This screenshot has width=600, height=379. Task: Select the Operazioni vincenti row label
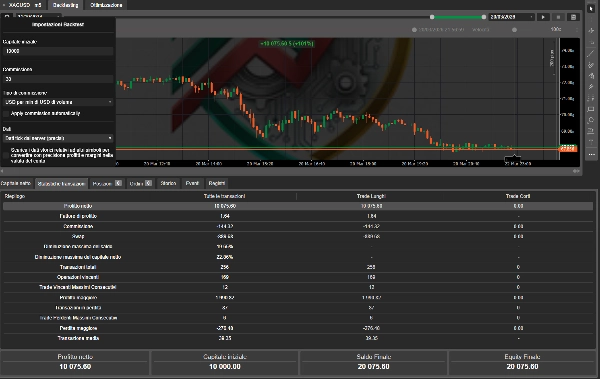pyautogui.click(x=78, y=277)
